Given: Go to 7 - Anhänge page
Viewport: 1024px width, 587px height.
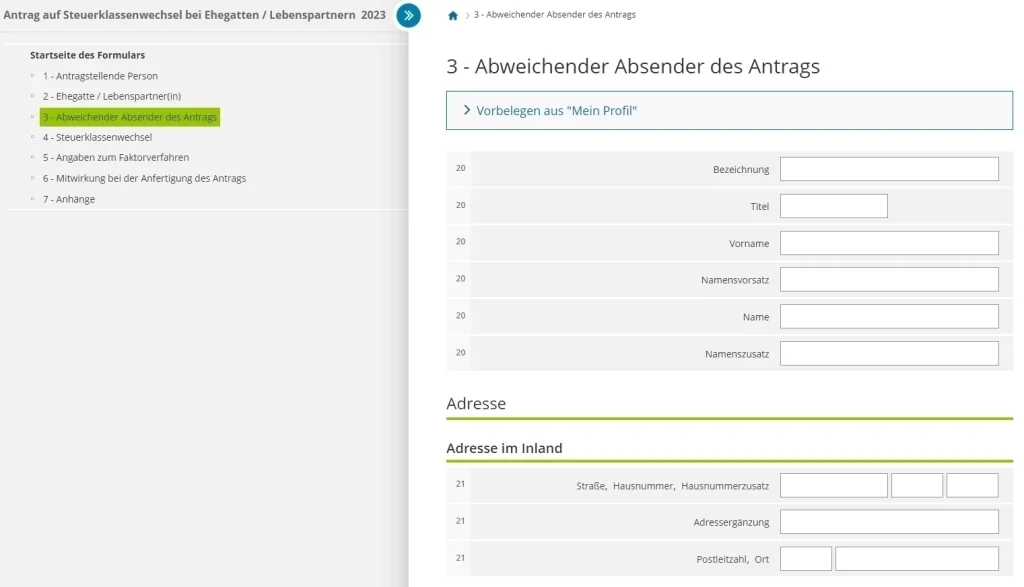Looking at the screenshot, I should tap(69, 199).
